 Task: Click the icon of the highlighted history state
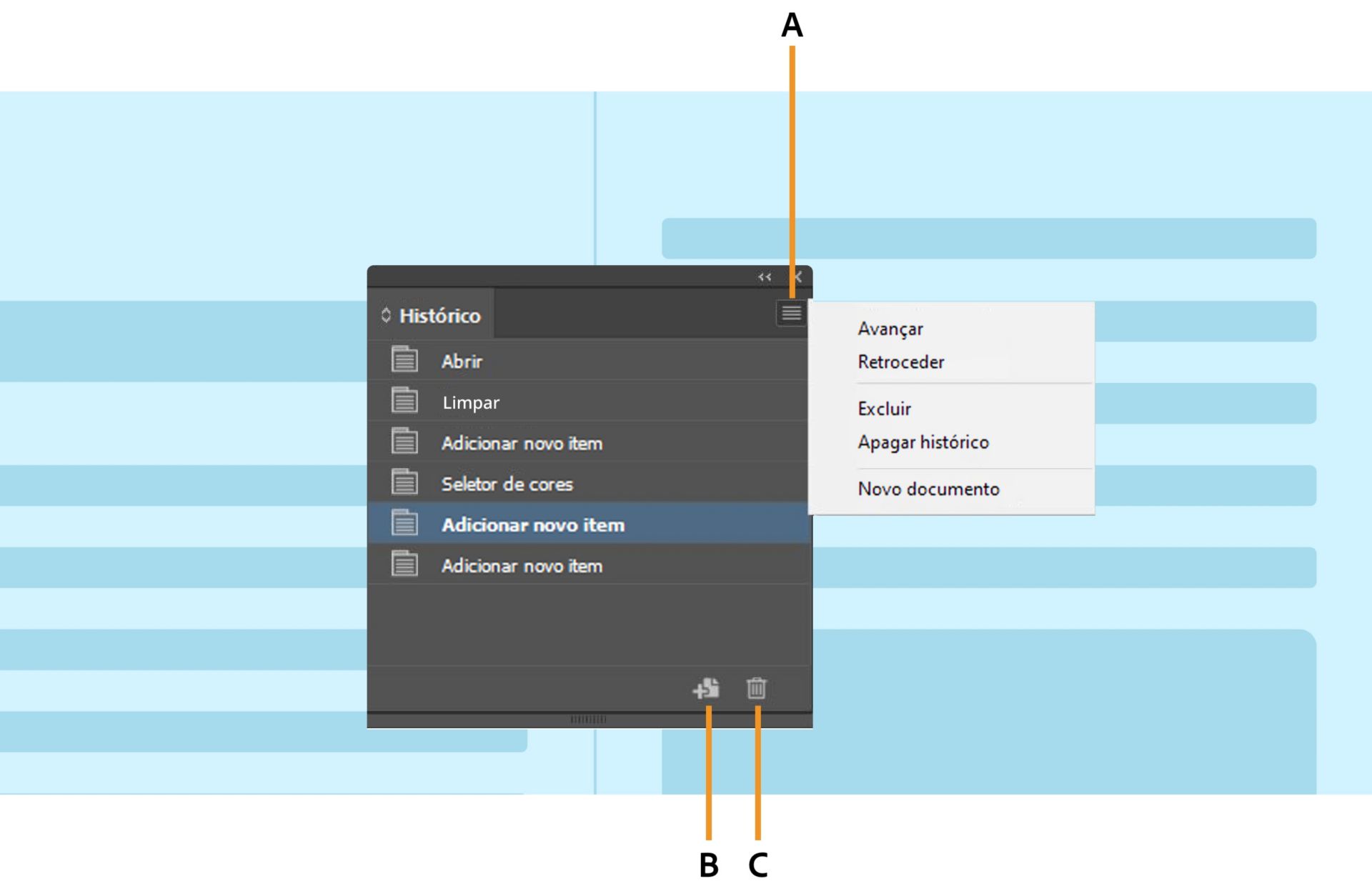click(404, 523)
